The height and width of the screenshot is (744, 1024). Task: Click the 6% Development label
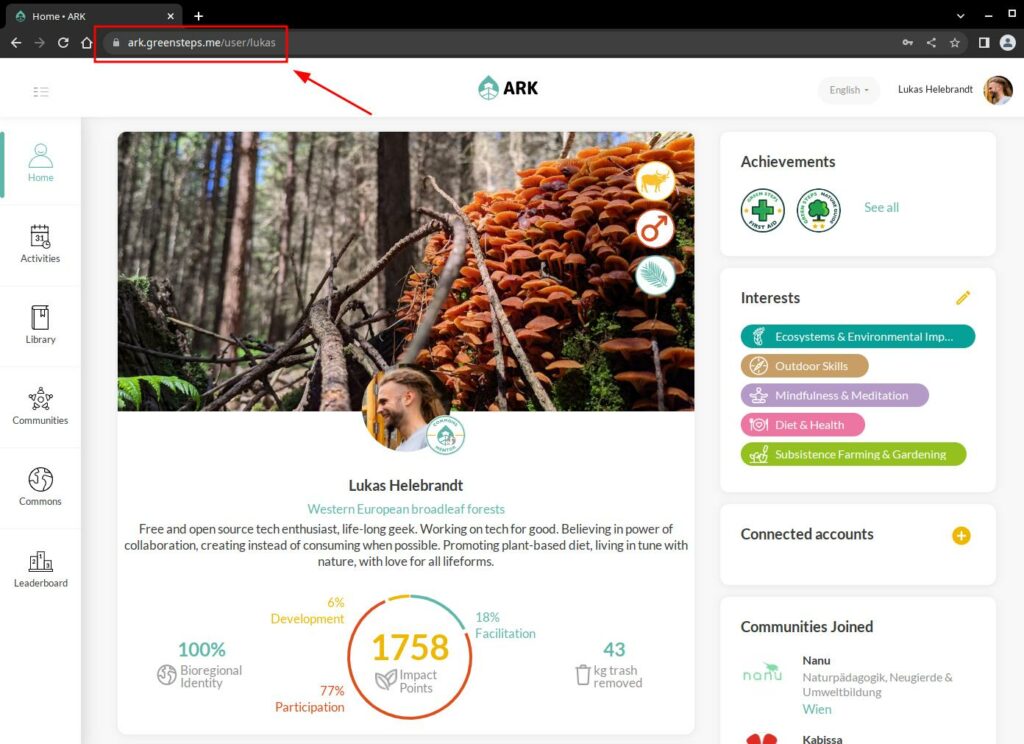point(307,610)
